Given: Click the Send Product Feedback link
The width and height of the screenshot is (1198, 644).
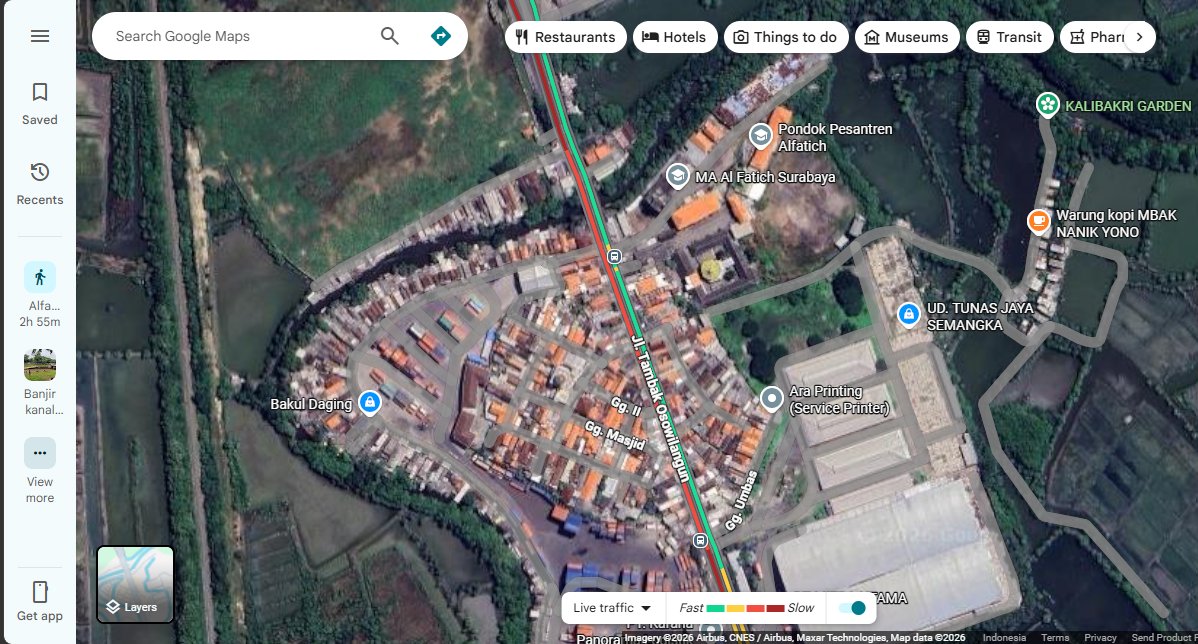Looking at the screenshot, I should click(1164, 637).
